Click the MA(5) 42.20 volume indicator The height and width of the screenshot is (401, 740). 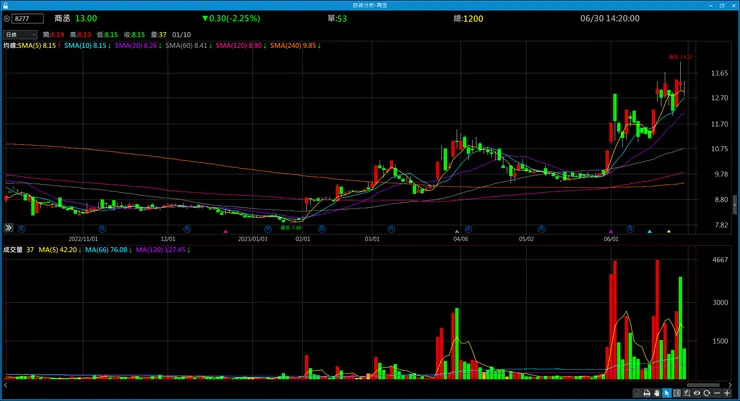tap(60, 250)
